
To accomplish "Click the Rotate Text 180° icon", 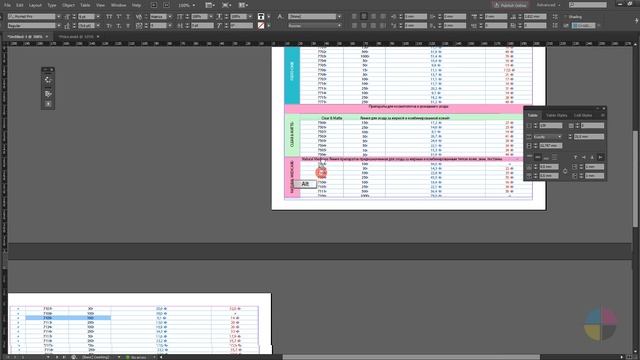I will click(x=592, y=157).
